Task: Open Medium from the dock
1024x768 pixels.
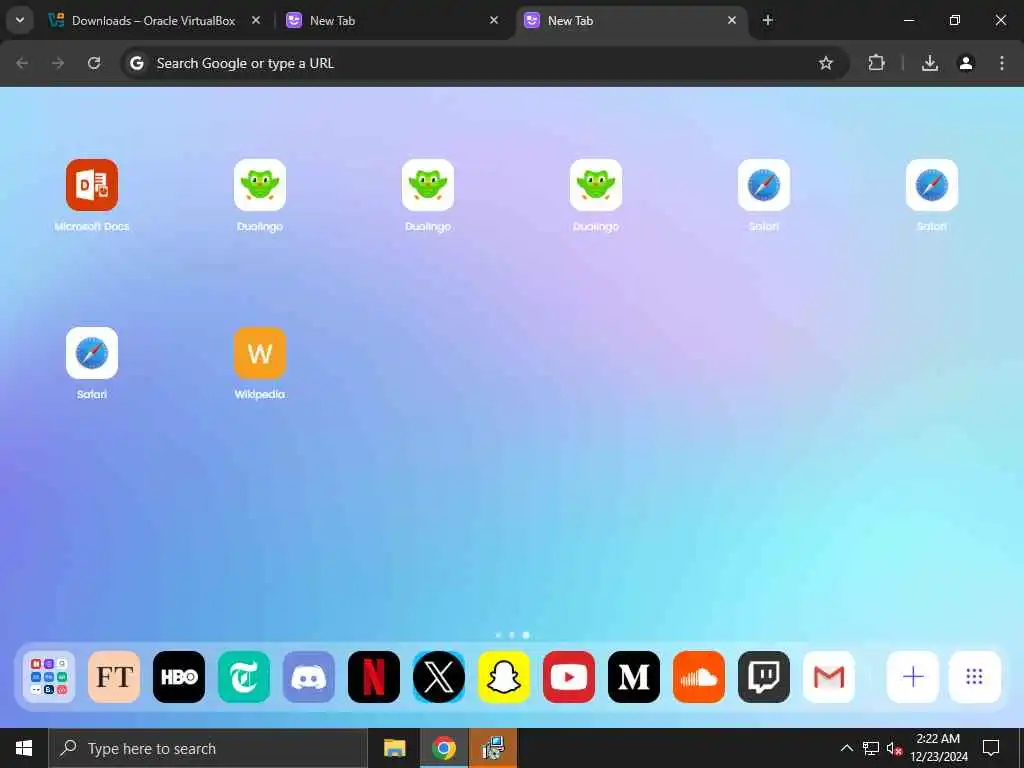Action: pyautogui.click(x=633, y=677)
